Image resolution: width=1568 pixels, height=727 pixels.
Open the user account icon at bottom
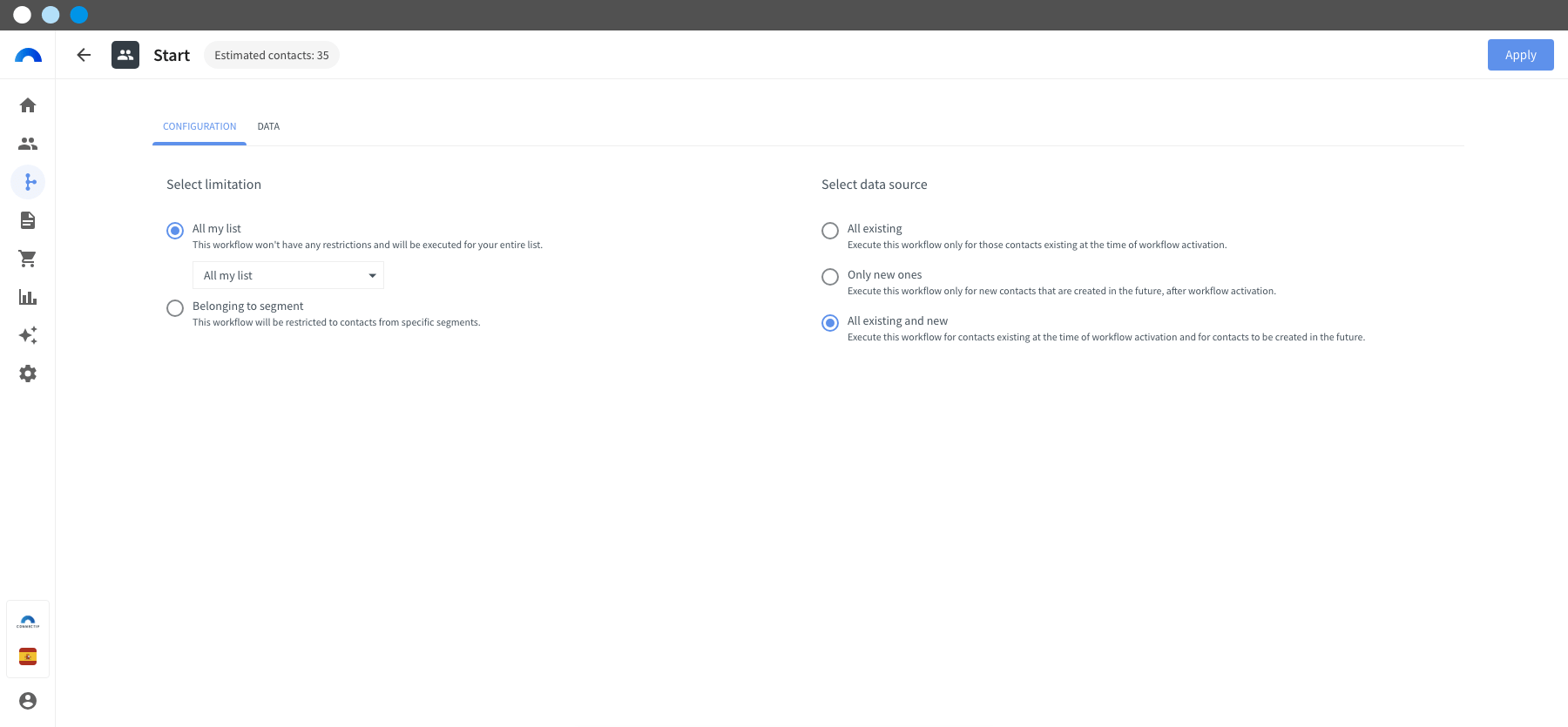point(28,701)
